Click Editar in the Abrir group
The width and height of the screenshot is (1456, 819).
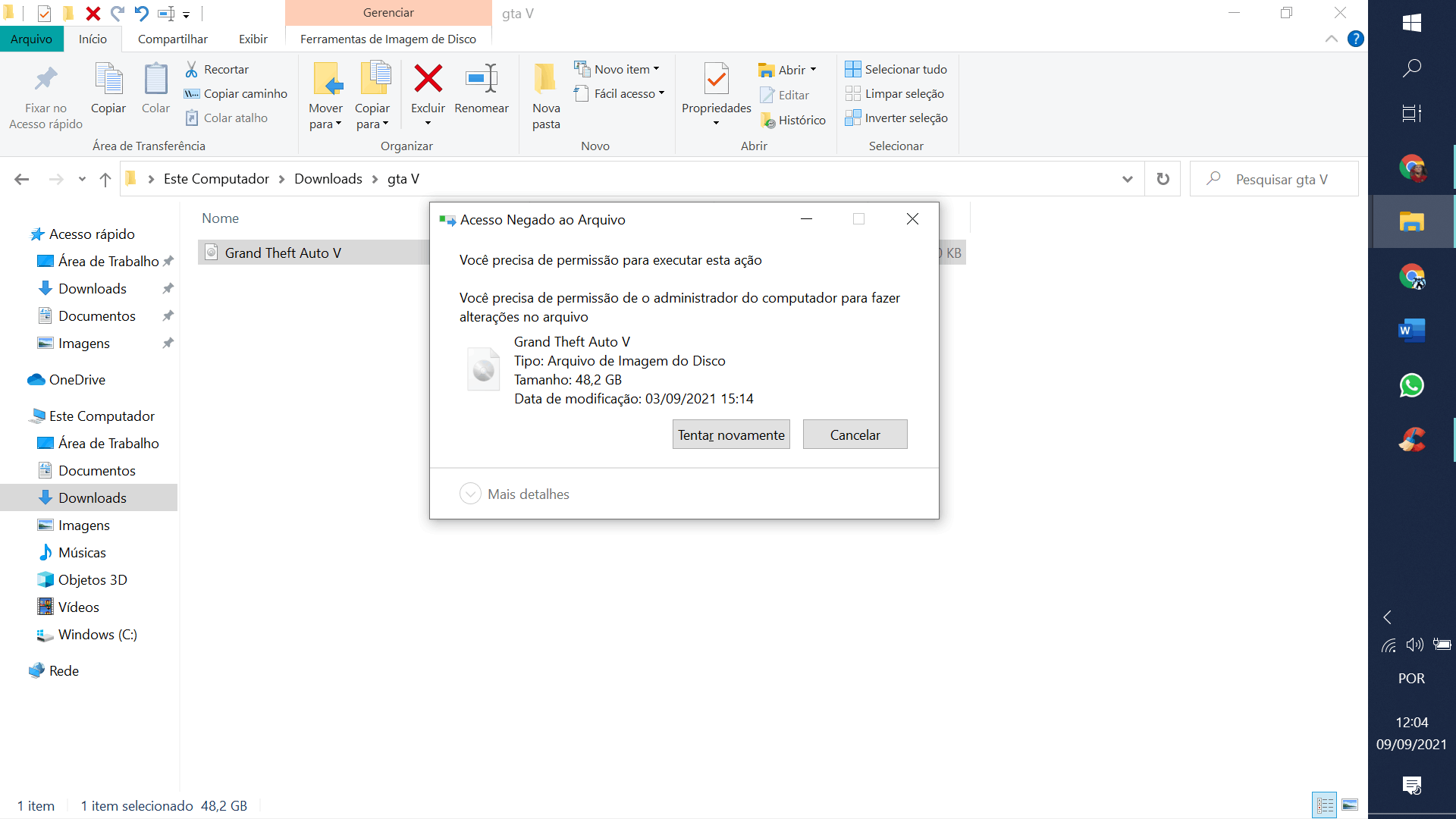click(784, 95)
